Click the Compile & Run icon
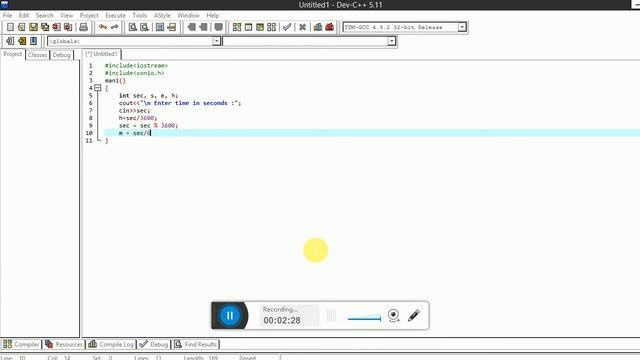640x360 pixels. pos(260,27)
